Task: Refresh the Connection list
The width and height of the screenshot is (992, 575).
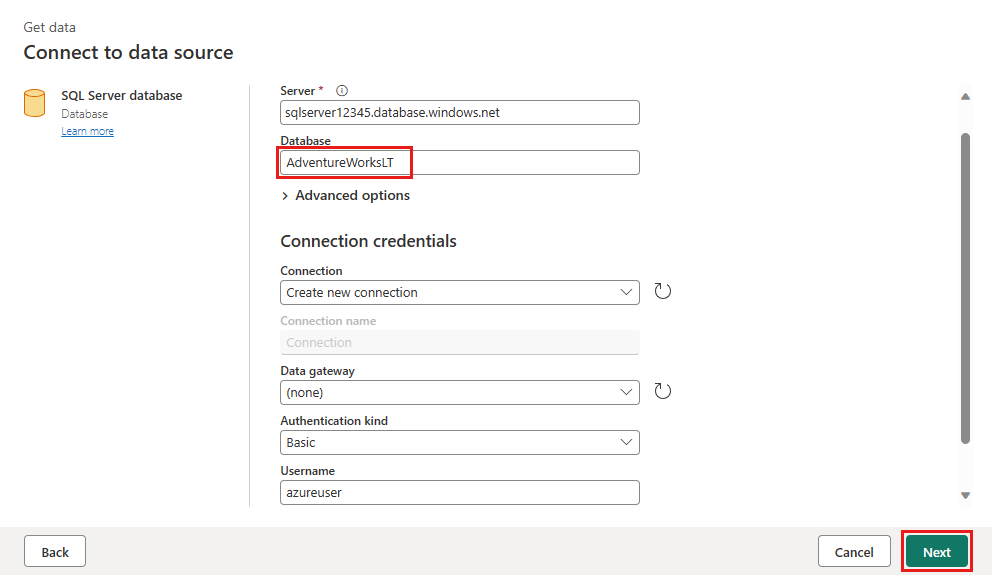Action: tap(662, 291)
